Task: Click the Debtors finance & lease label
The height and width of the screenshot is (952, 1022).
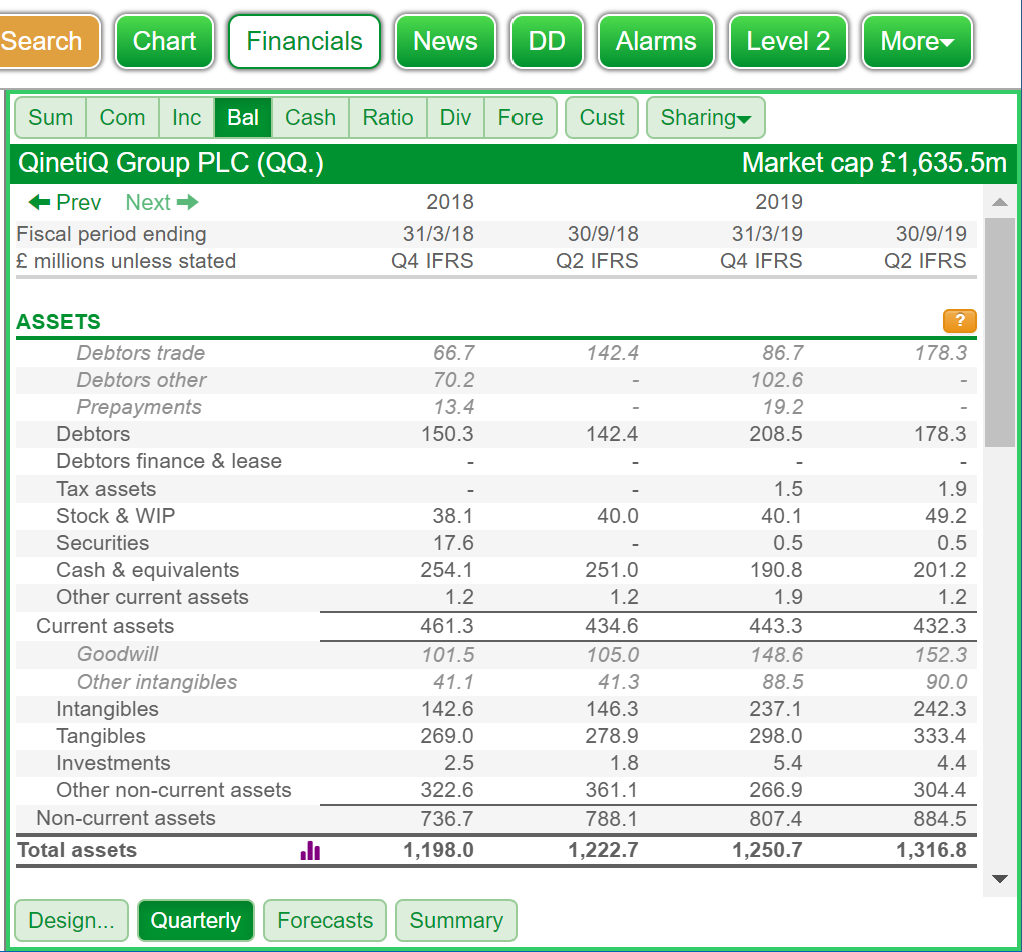Action: point(169,461)
